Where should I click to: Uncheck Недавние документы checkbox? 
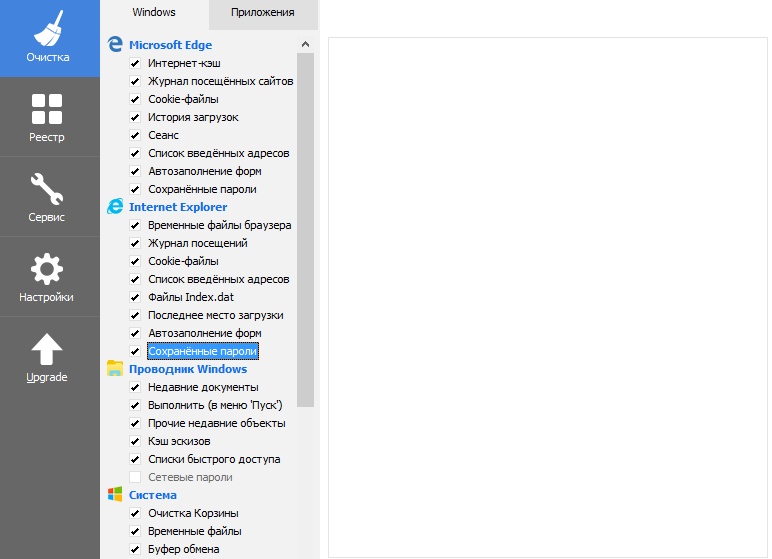pyautogui.click(x=135, y=387)
